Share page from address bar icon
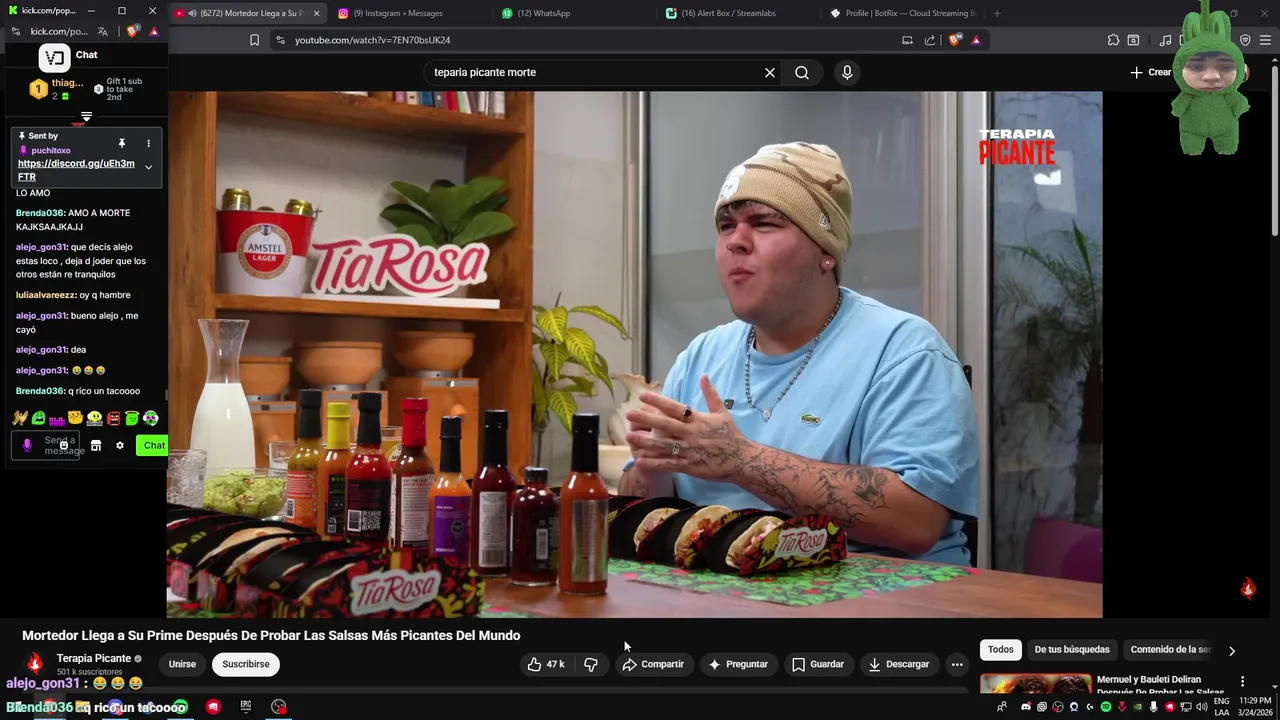This screenshot has height=720, width=1280. tap(930, 40)
